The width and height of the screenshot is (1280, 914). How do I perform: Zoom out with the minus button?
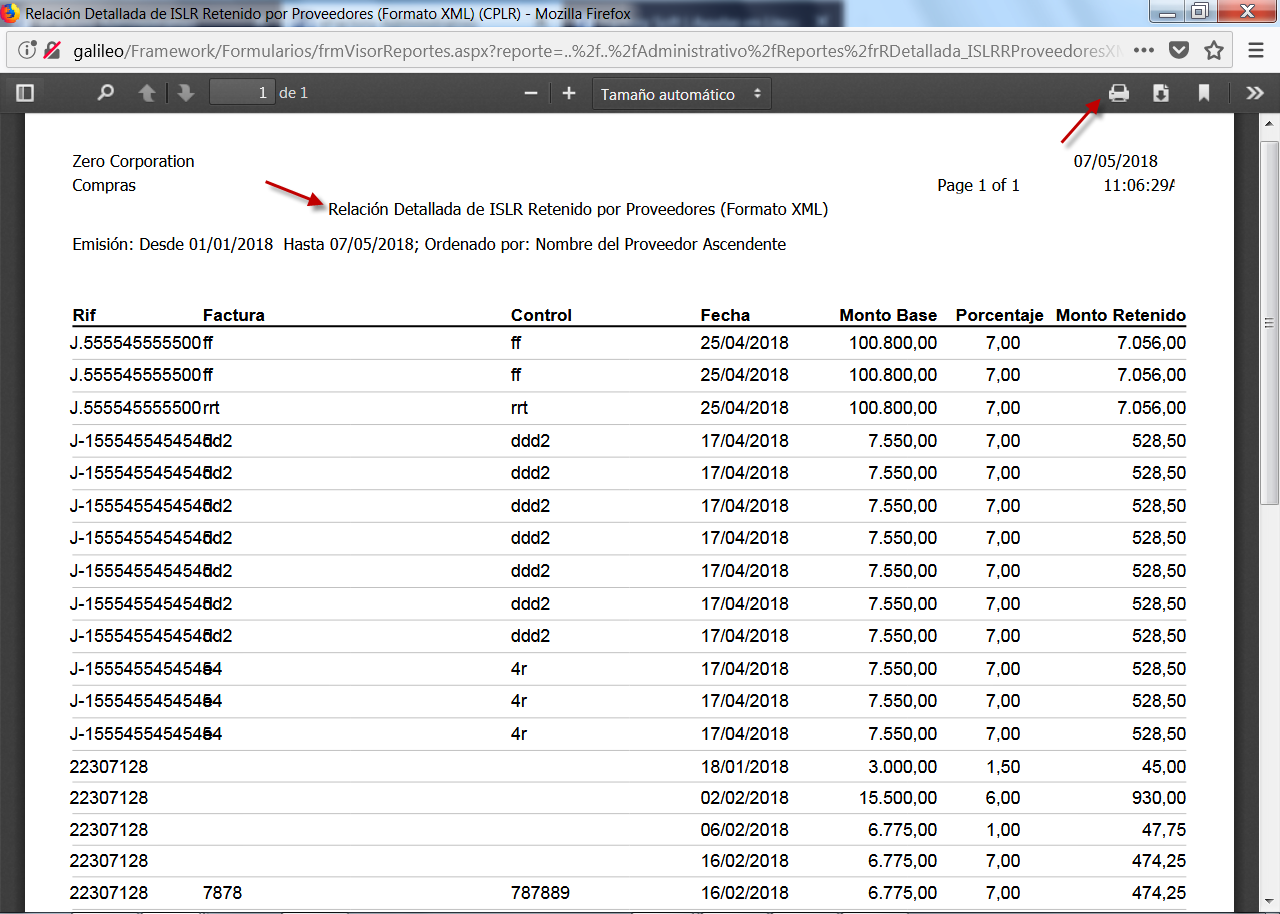(531, 94)
